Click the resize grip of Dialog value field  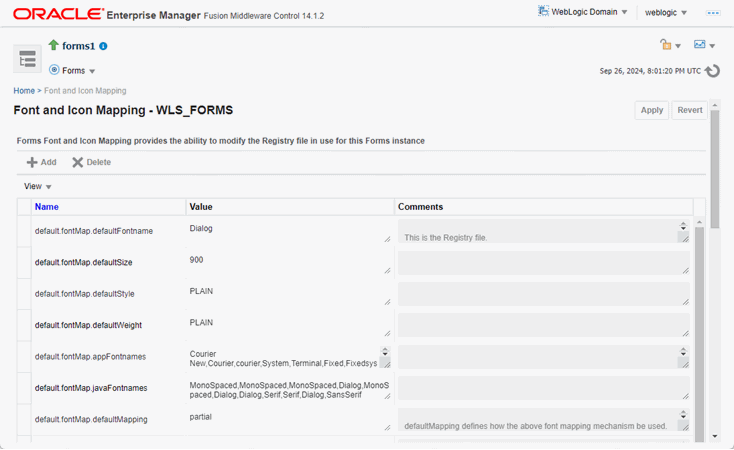click(x=387, y=239)
